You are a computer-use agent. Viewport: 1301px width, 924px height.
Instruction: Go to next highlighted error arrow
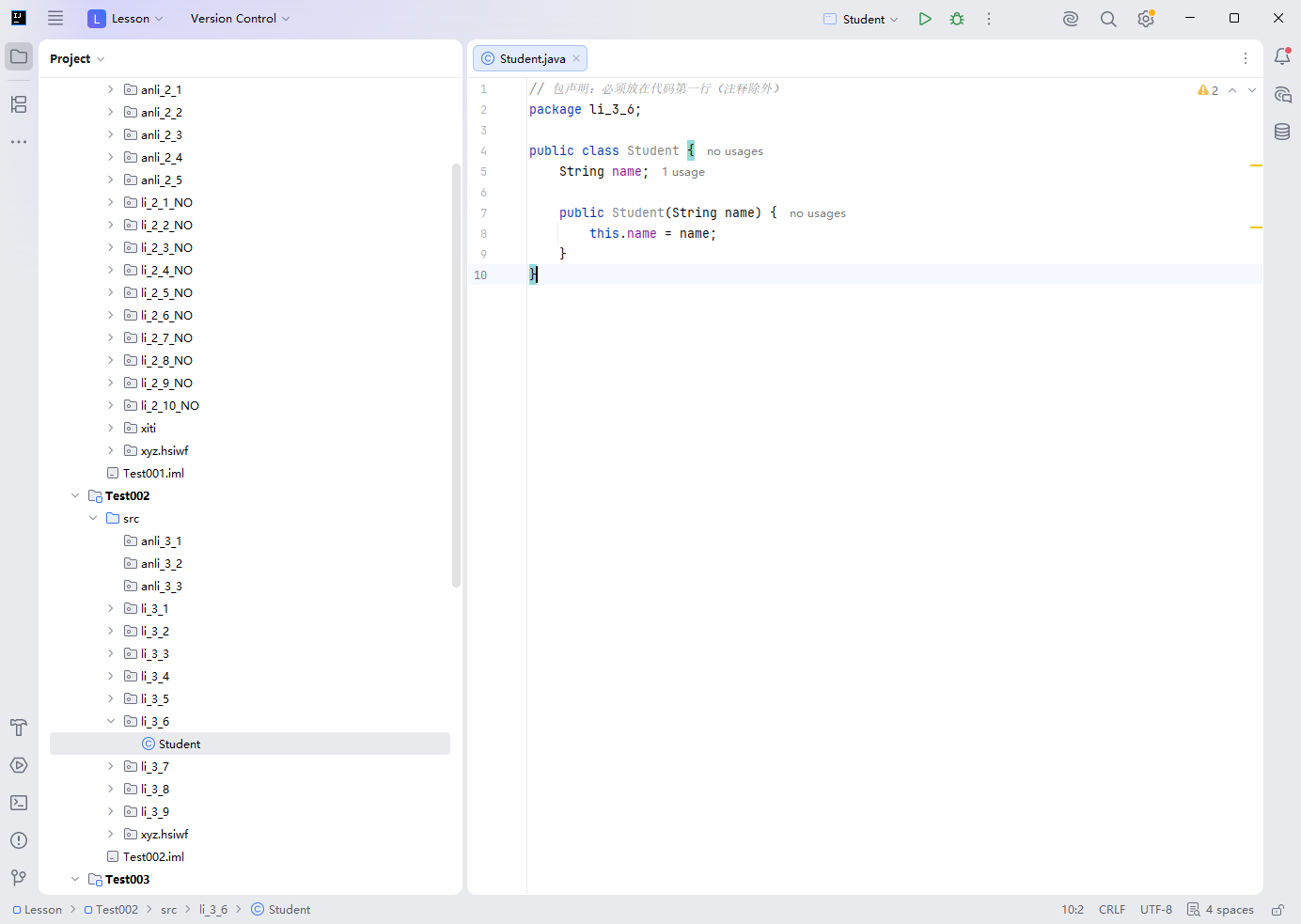coord(1252,90)
